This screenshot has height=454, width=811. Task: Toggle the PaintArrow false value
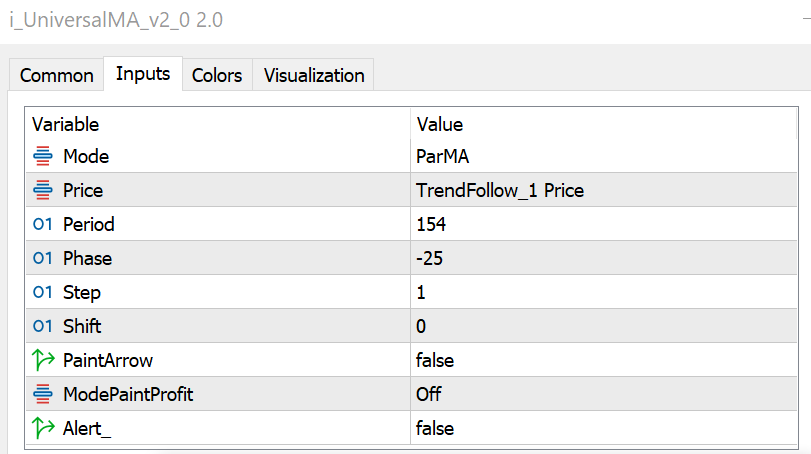point(434,360)
